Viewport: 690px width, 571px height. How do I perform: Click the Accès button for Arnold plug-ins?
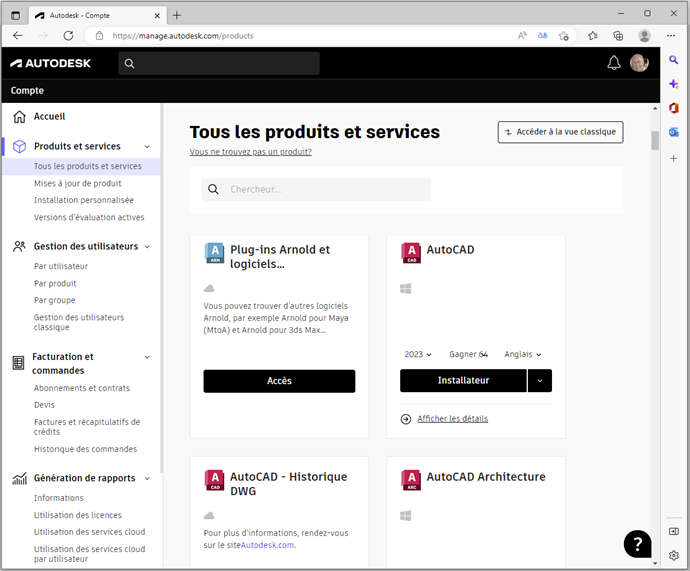click(x=279, y=381)
